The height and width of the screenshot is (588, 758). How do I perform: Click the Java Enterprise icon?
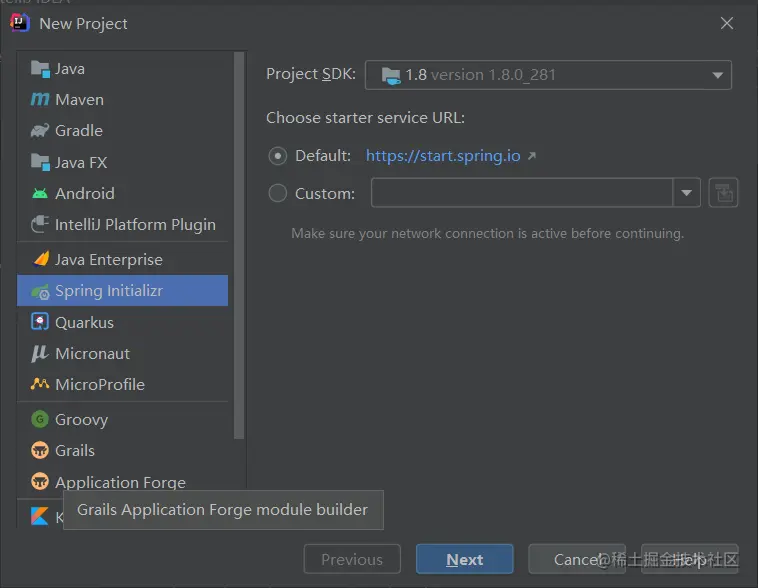[x=40, y=260]
